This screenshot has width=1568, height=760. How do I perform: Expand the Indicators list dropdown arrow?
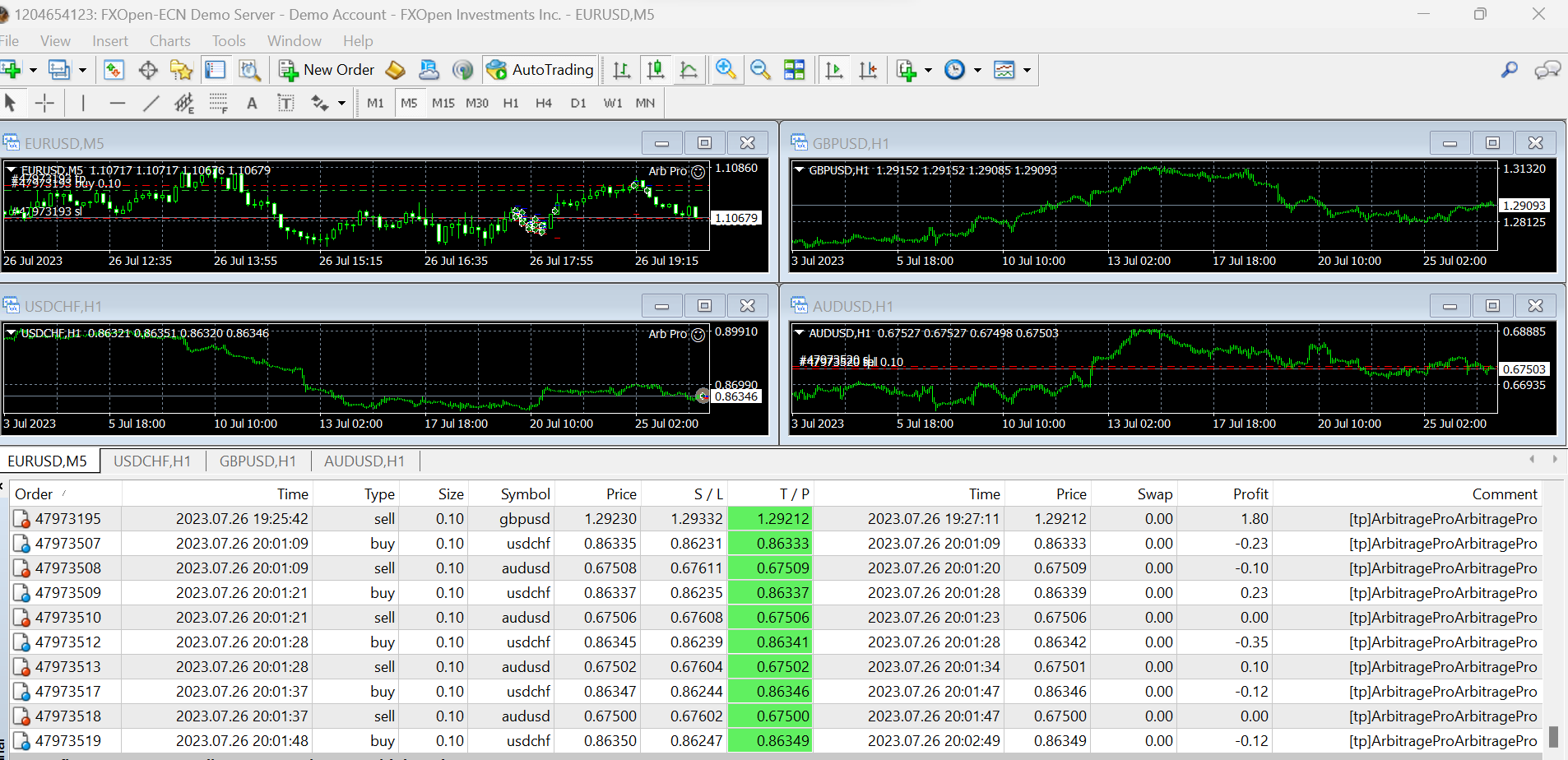(928, 70)
